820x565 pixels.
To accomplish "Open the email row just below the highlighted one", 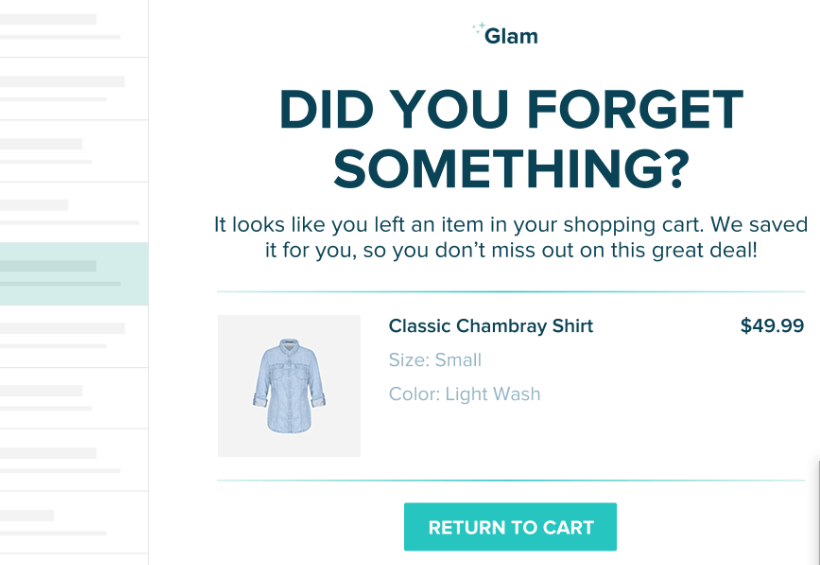I will (x=74, y=336).
